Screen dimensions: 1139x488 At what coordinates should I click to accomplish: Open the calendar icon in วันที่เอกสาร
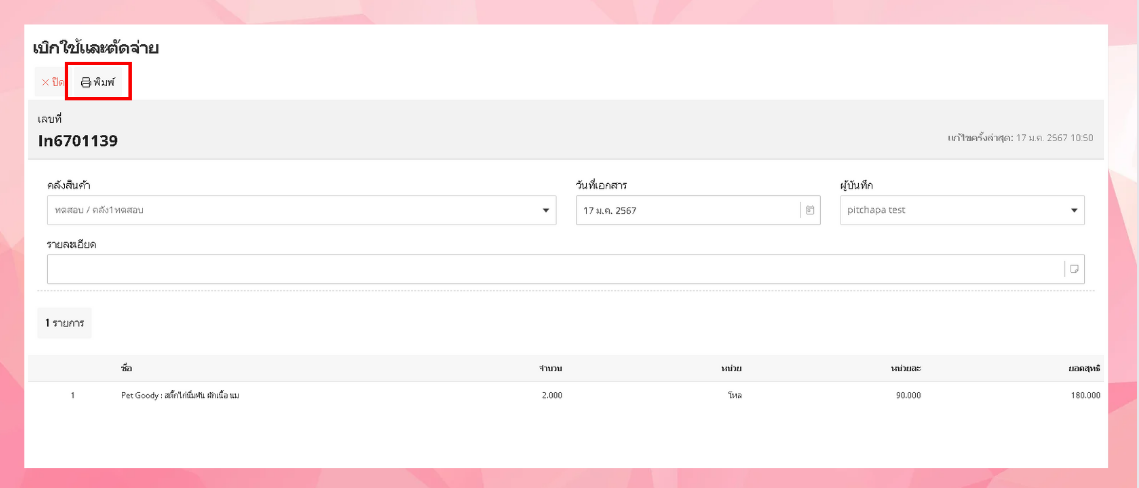point(810,210)
